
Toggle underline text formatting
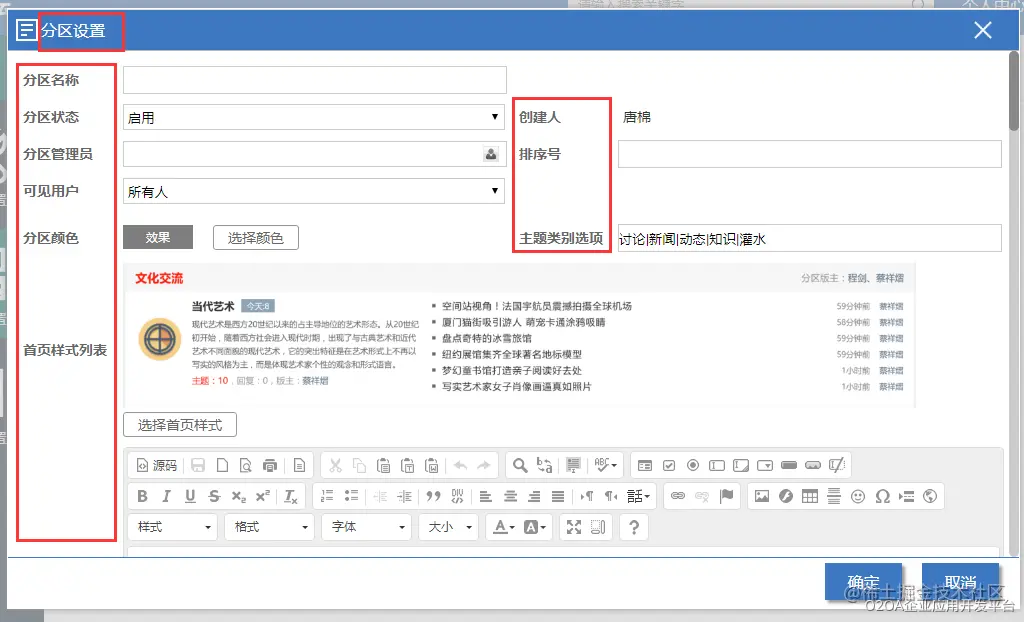pos(188,496)
